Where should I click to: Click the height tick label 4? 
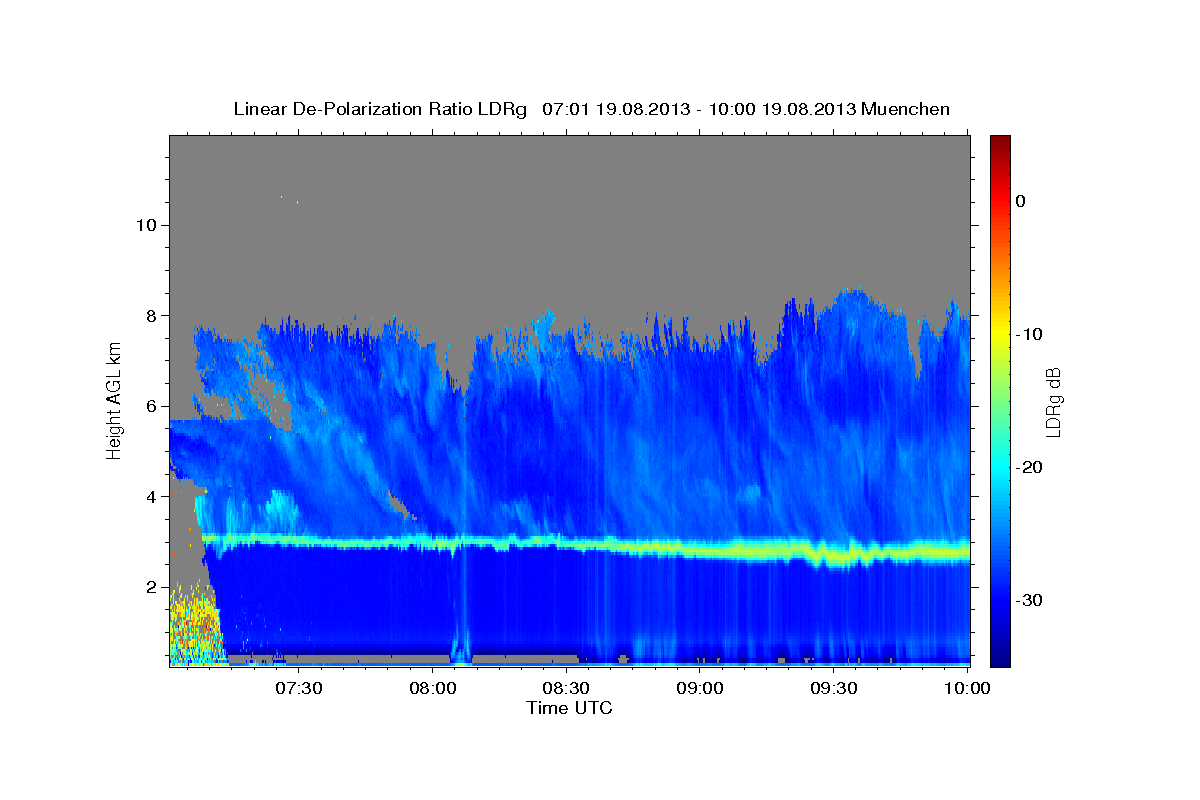coord(152,497)
